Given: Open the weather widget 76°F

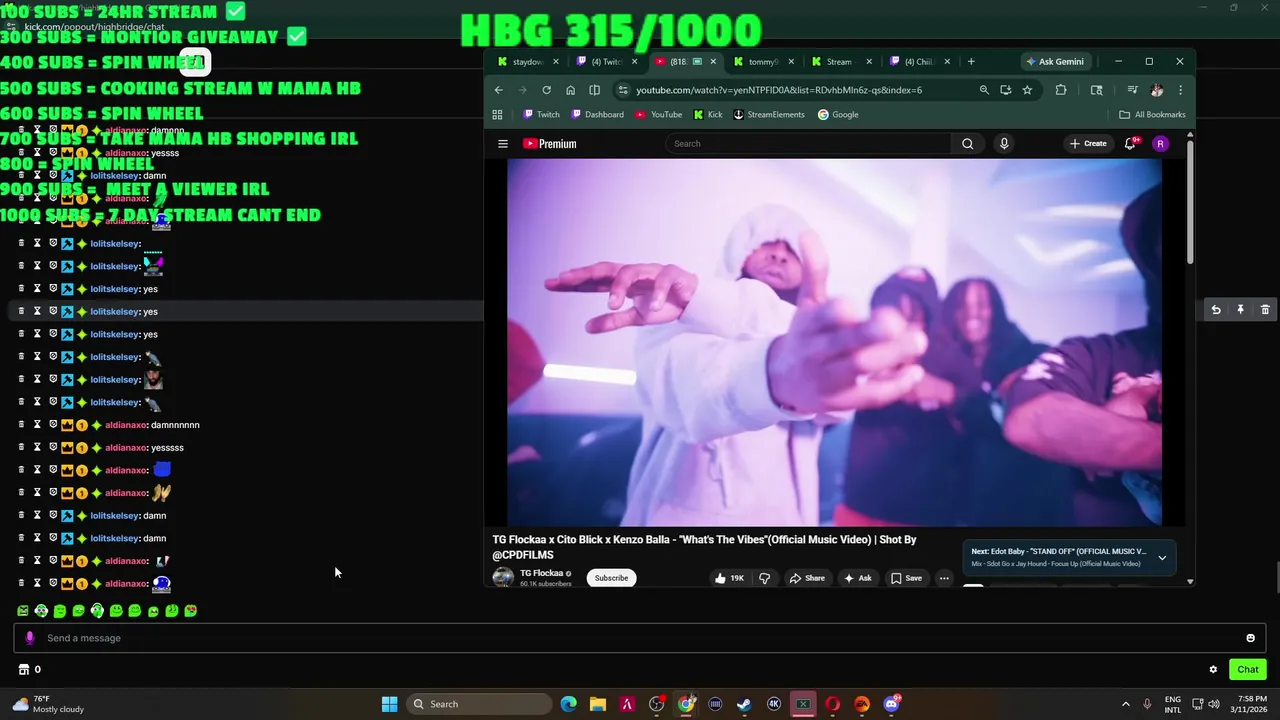Looking at the screenshot, I should pyautogui.click(x=48, y=704).
